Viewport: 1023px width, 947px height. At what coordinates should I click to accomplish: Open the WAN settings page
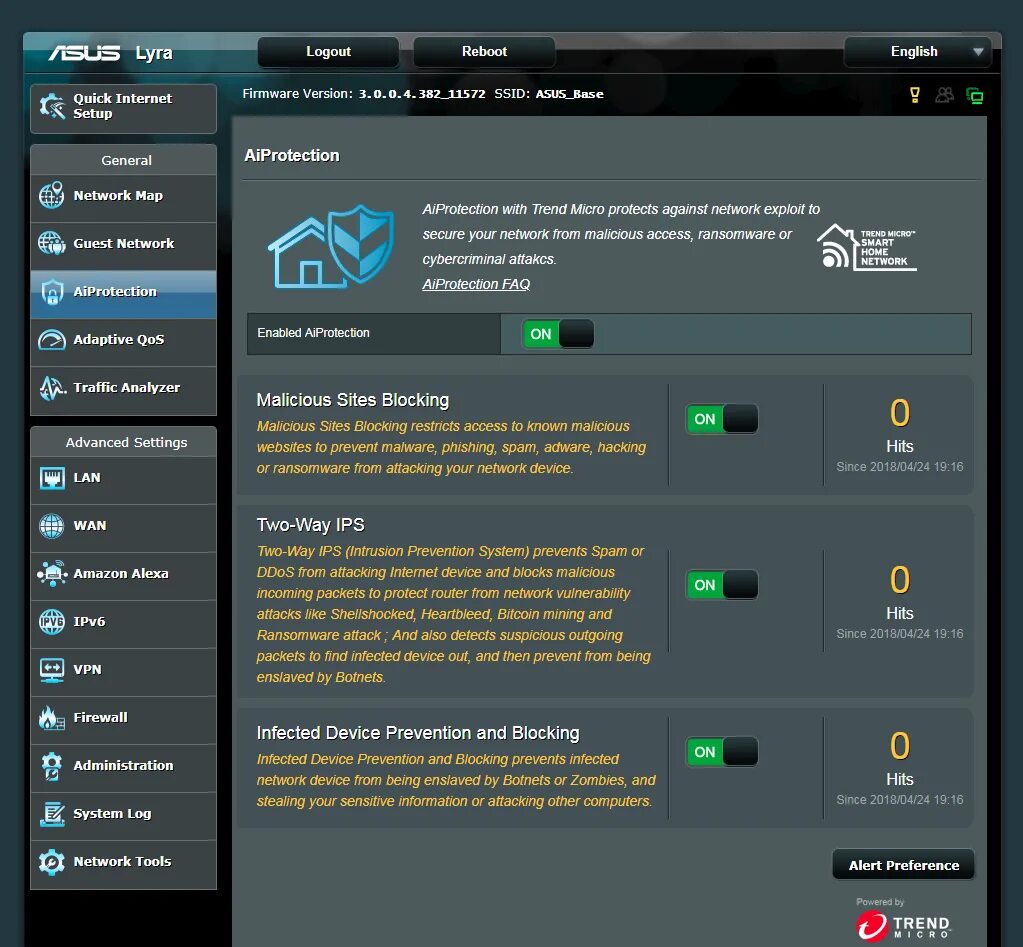[x=123, y=526]
